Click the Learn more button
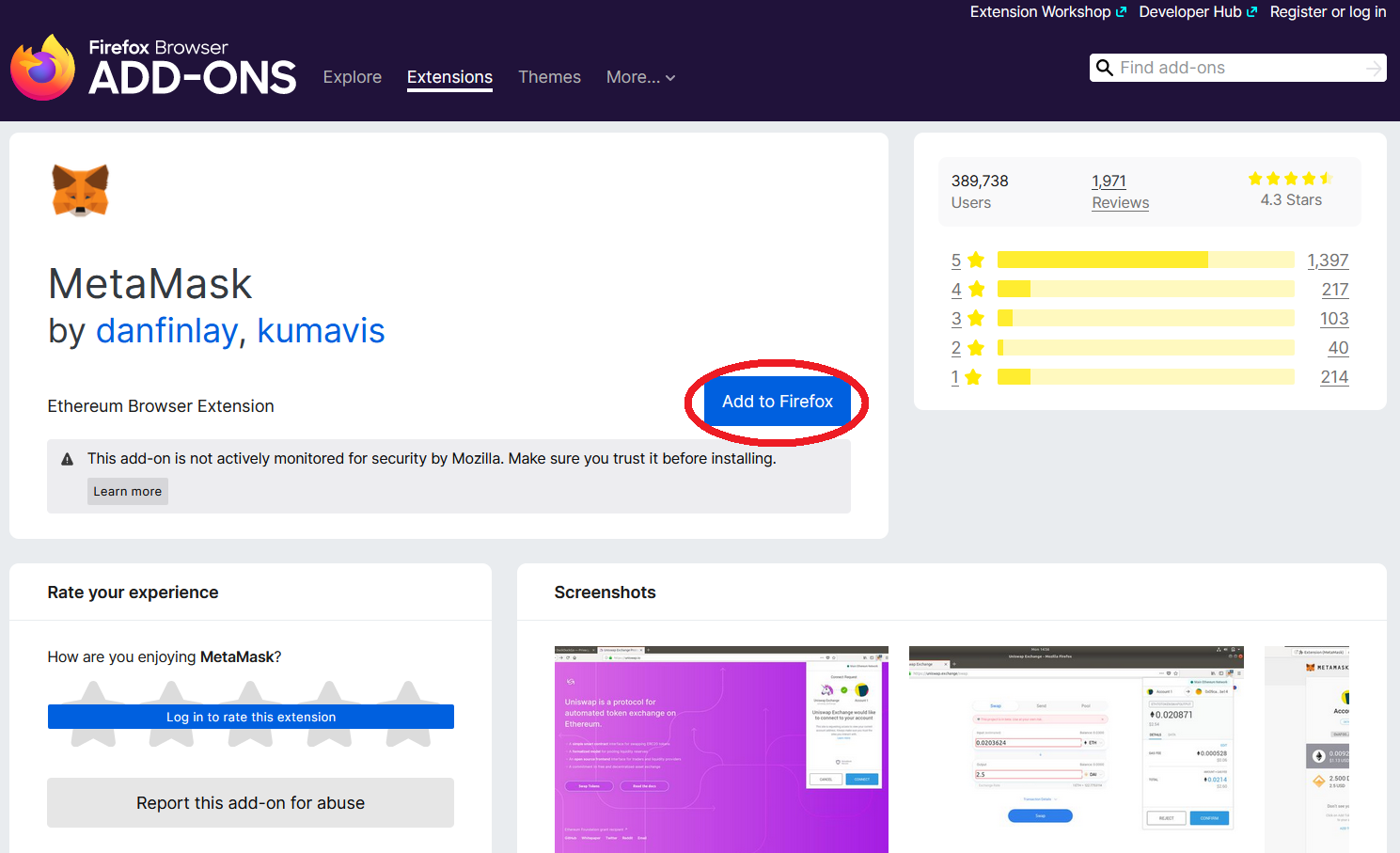This screenshot has width=1400, height=853. (128, 491)
